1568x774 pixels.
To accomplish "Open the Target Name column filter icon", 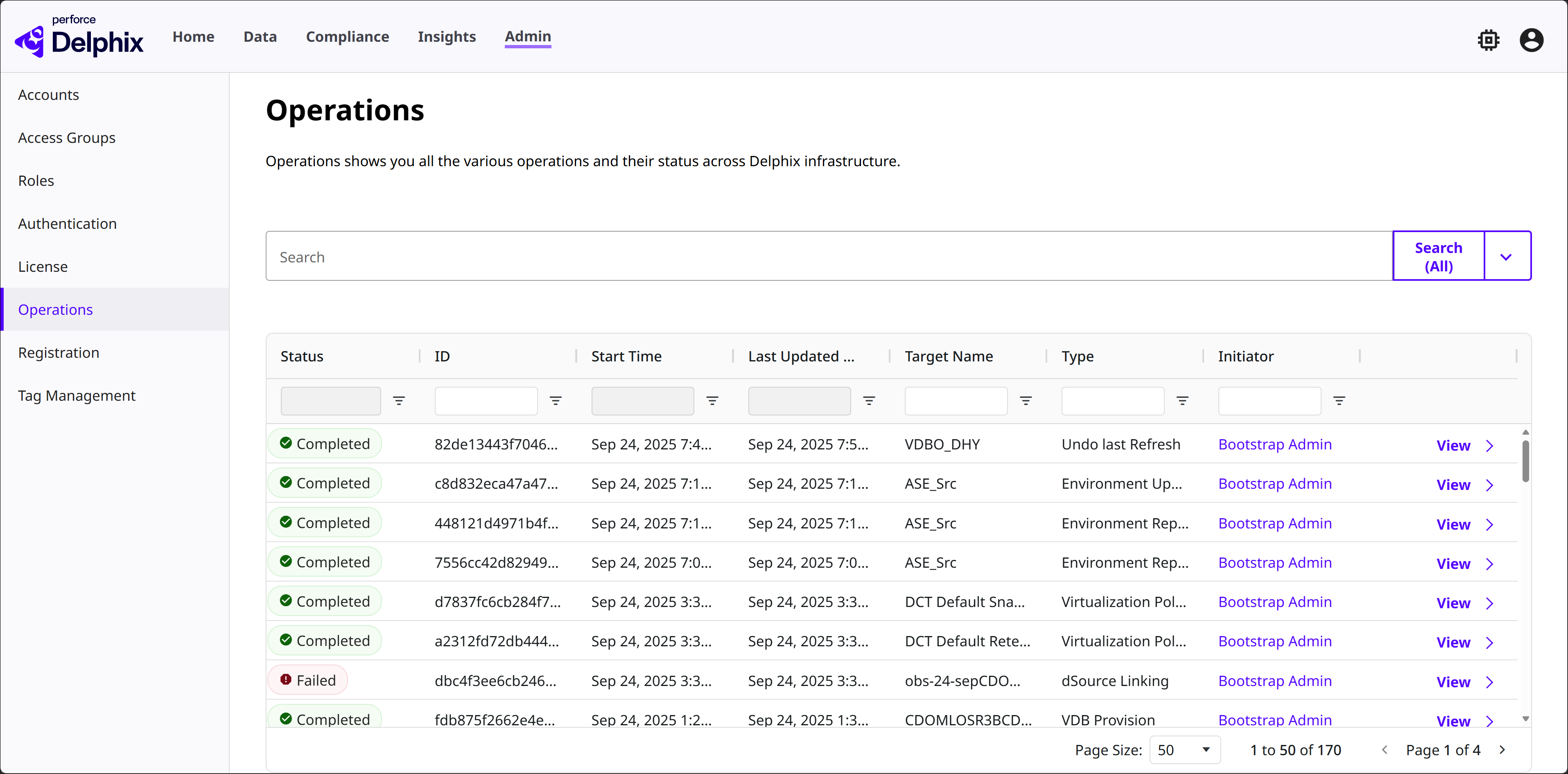I will [1026, 400].
